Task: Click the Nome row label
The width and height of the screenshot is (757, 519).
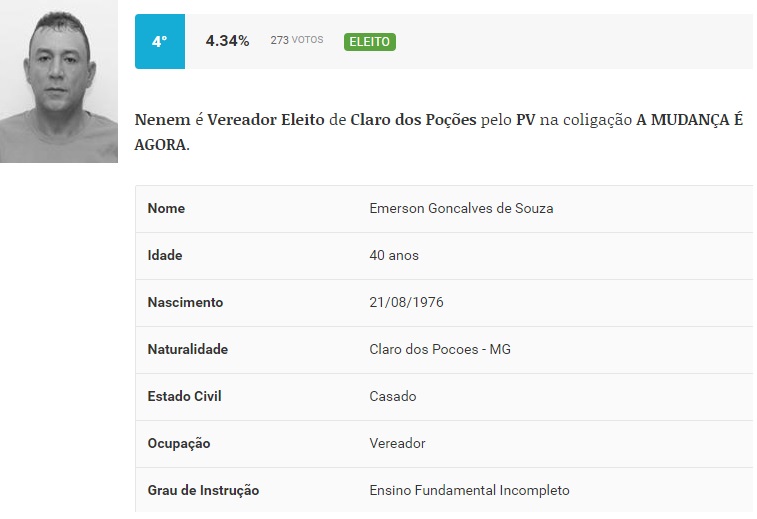Action: [166, 208]
